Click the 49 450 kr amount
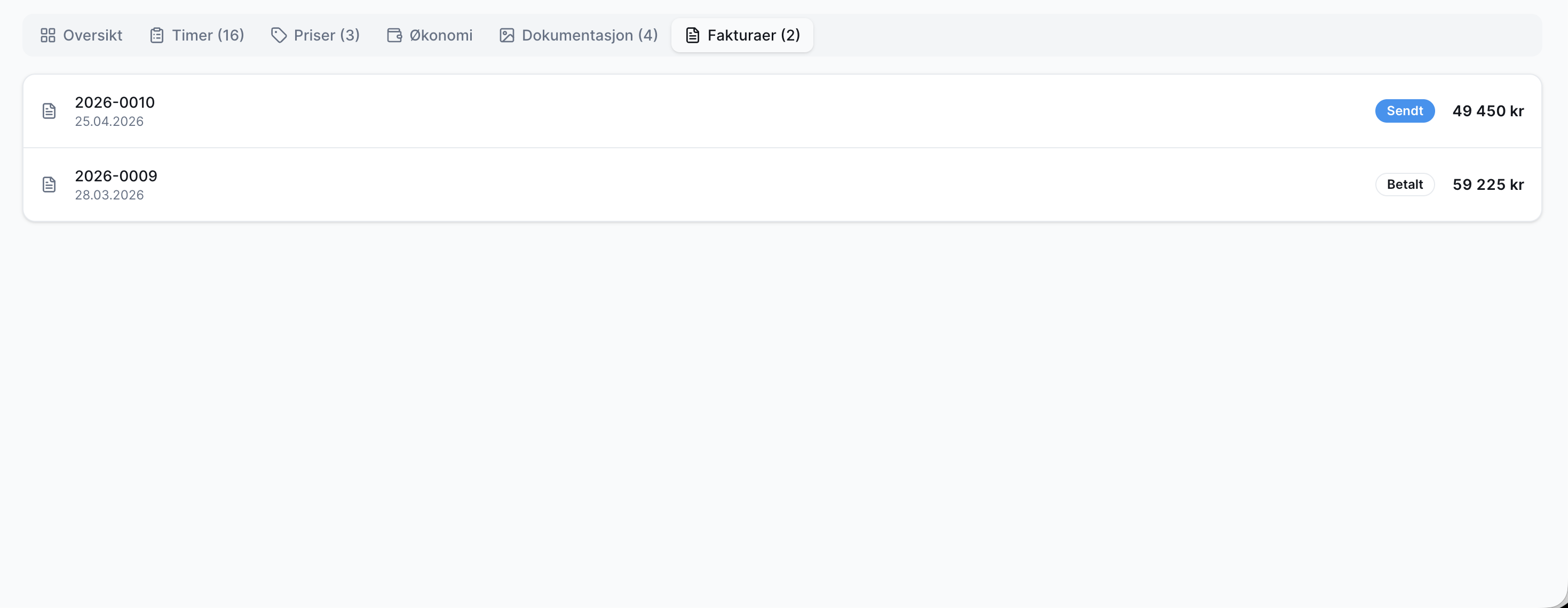 pos(1488,110)
